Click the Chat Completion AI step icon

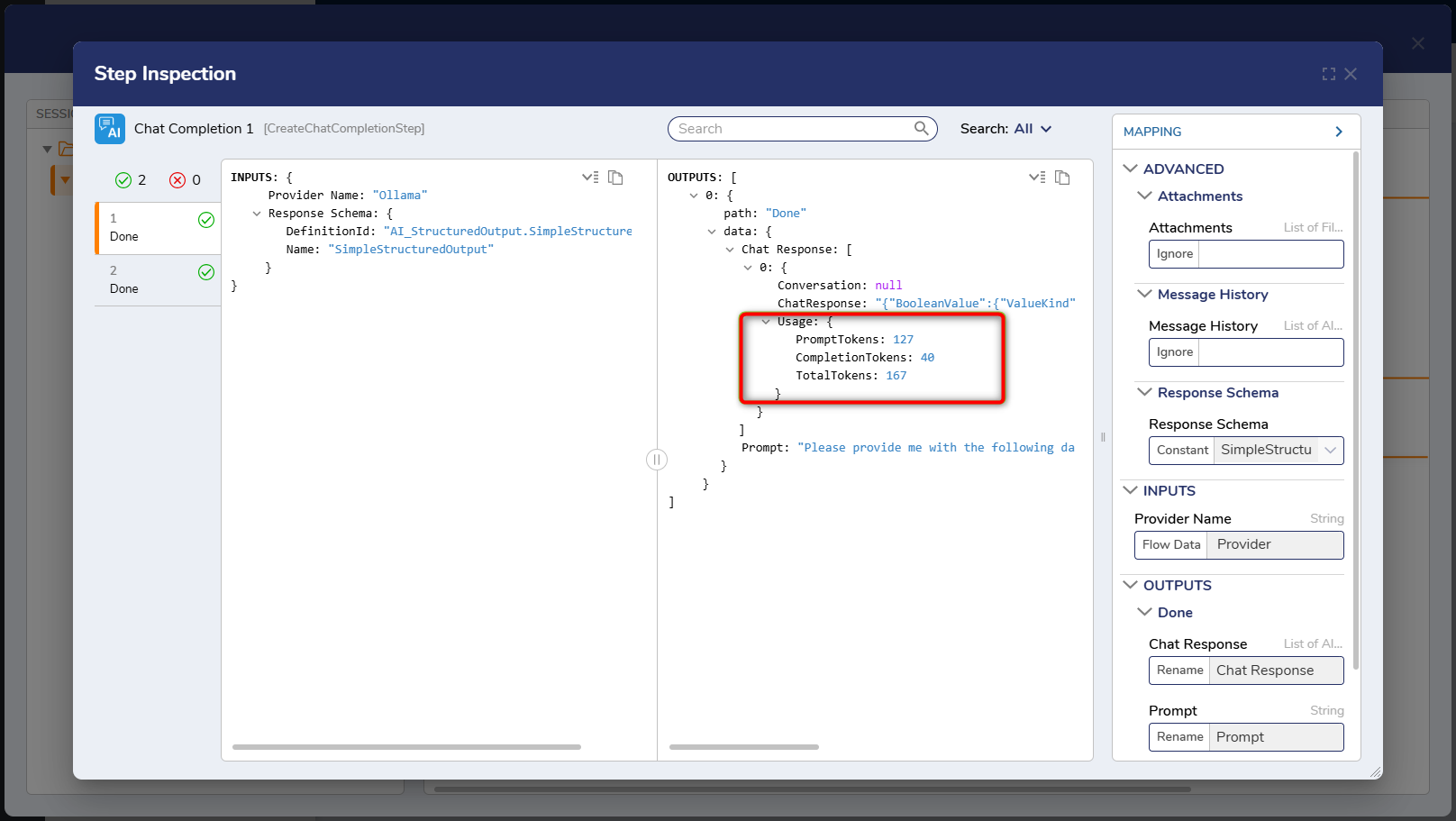coord(110,129)
